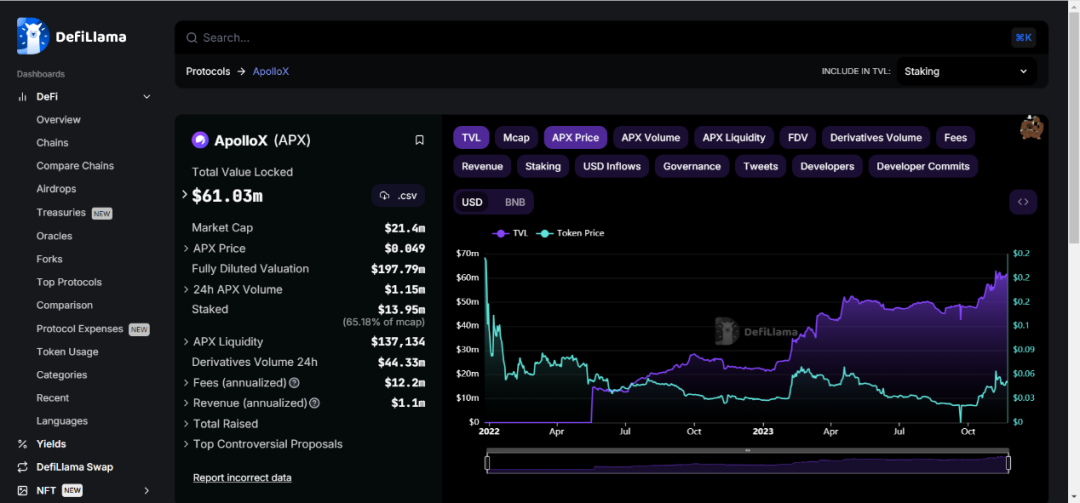This screenshot has height=503, width=1080.
Task: Expand Top Controversial Proposals section
Action: tap(186, 444)
